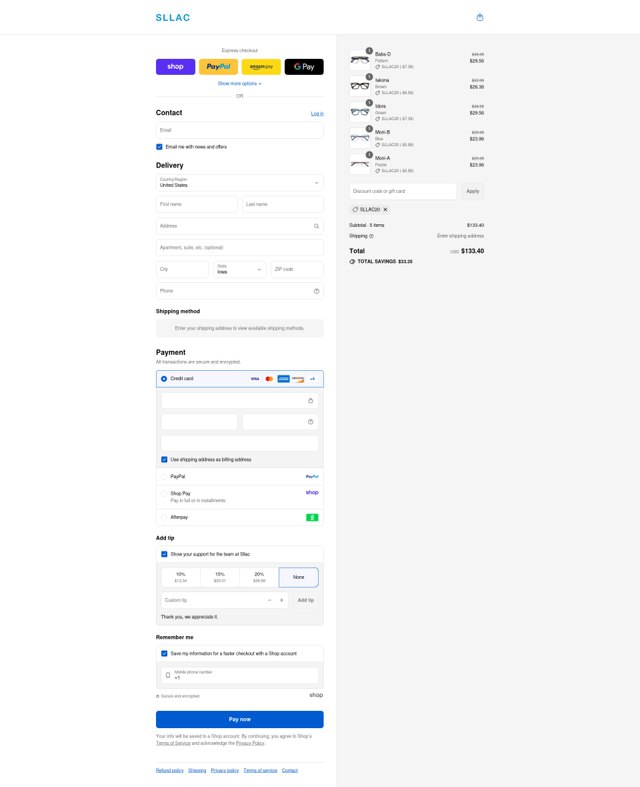Show additional card brands indicator
This screenshot has width=640, height=787.
[x=312, y=379]
